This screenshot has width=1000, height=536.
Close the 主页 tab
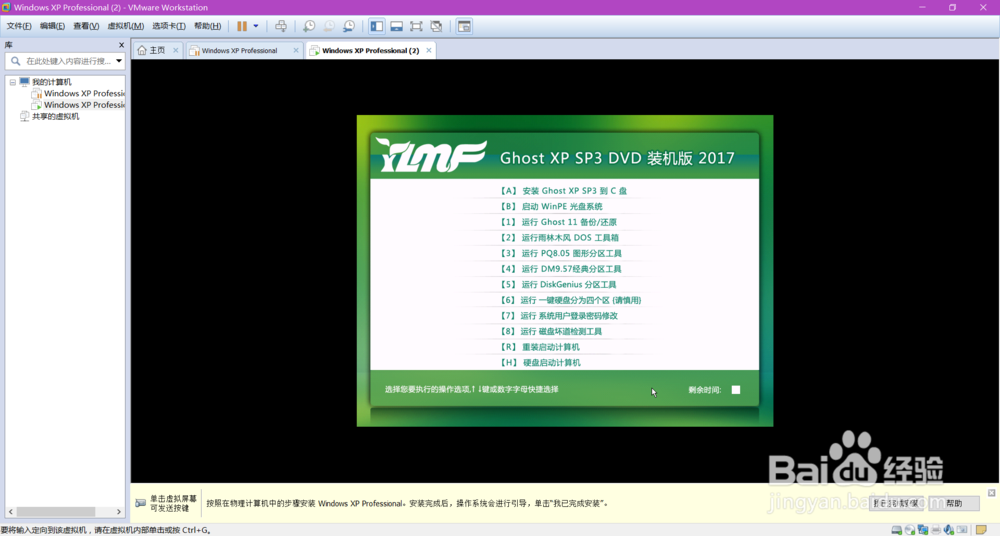176,50
